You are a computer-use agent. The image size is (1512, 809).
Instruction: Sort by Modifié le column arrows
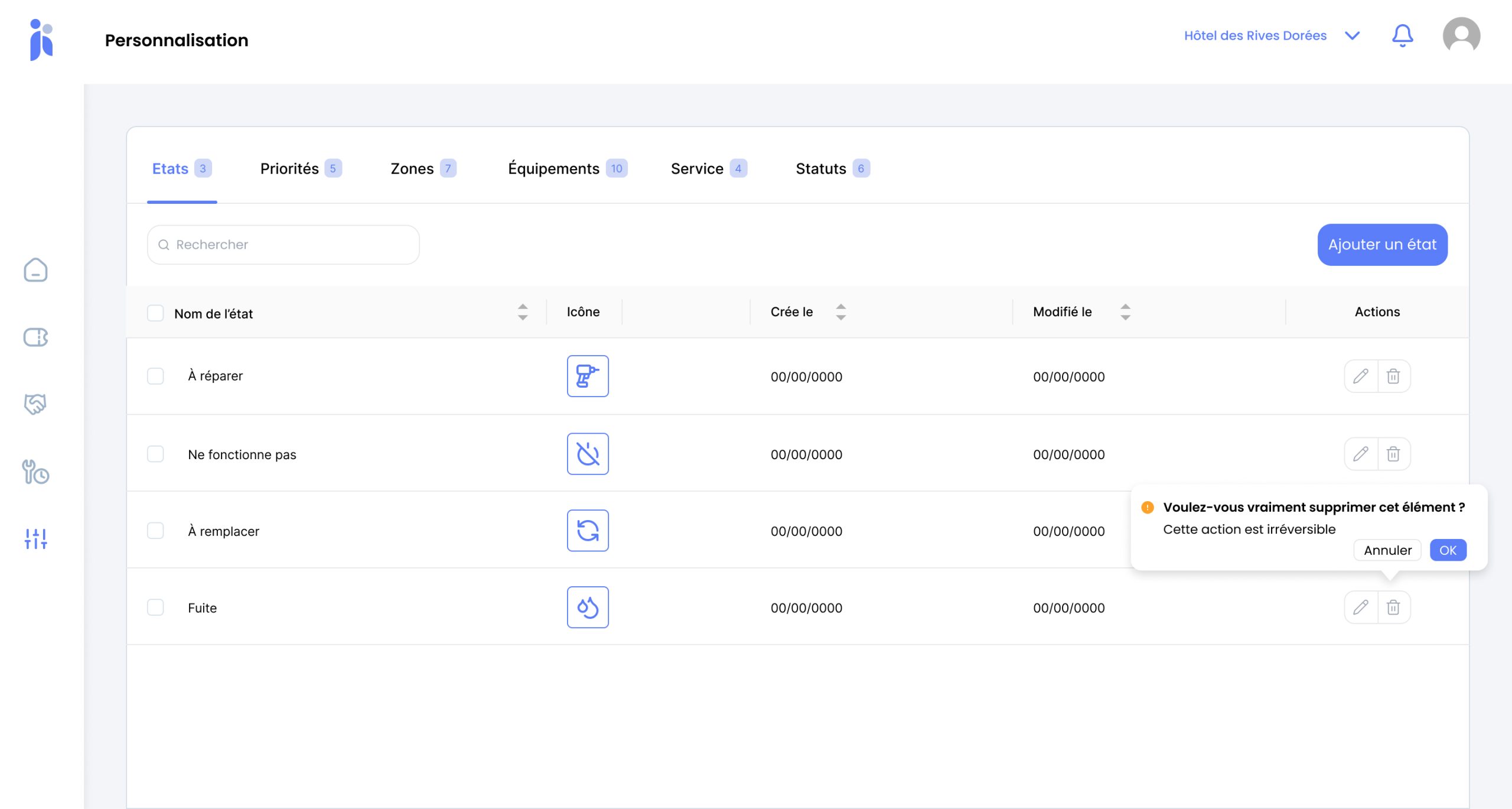(x=1125, y=312)
